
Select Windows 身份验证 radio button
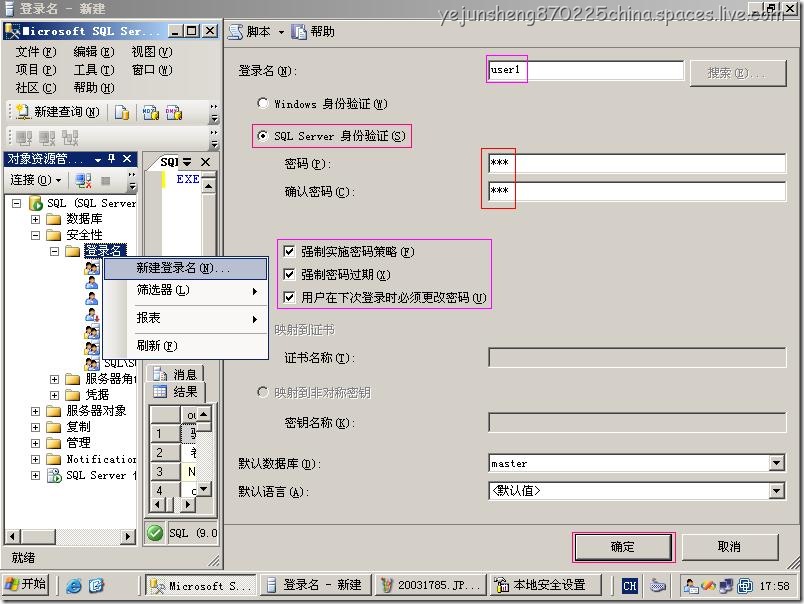263,104
